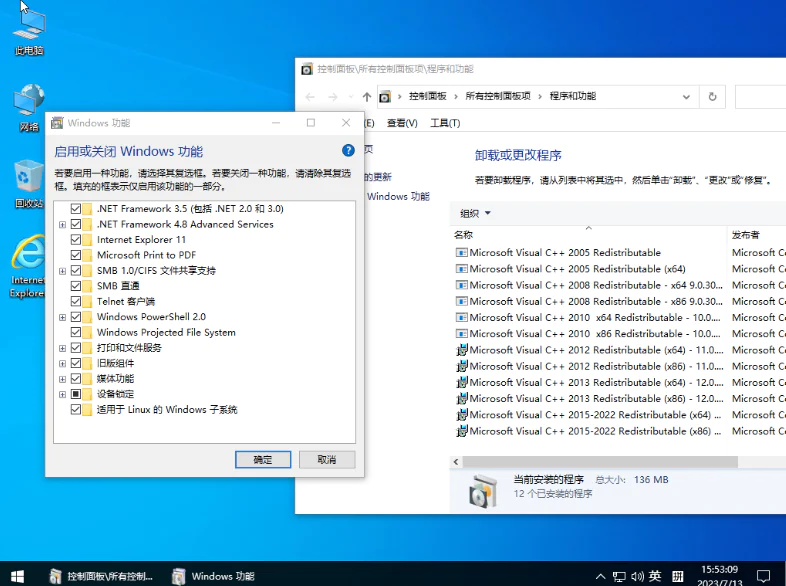Click the Windows Start button
Viewport: 786px width, 586px height.
(x=17, y=576)
